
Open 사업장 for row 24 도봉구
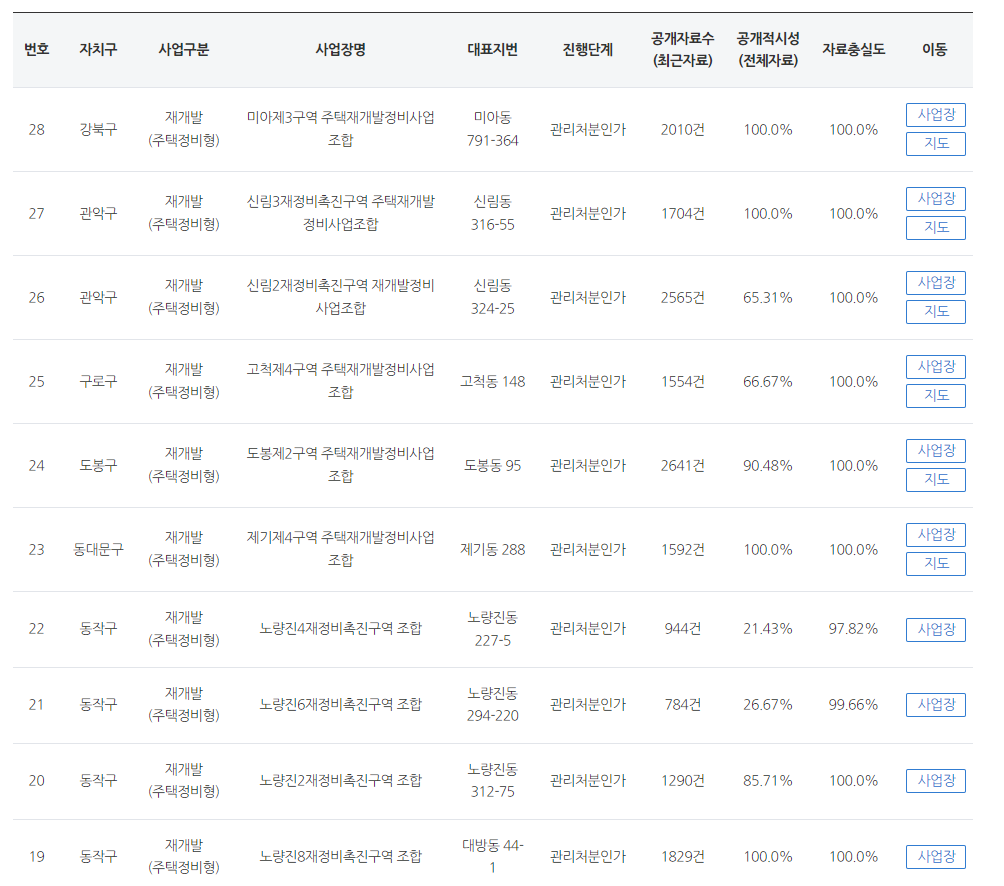pos(935,451)
